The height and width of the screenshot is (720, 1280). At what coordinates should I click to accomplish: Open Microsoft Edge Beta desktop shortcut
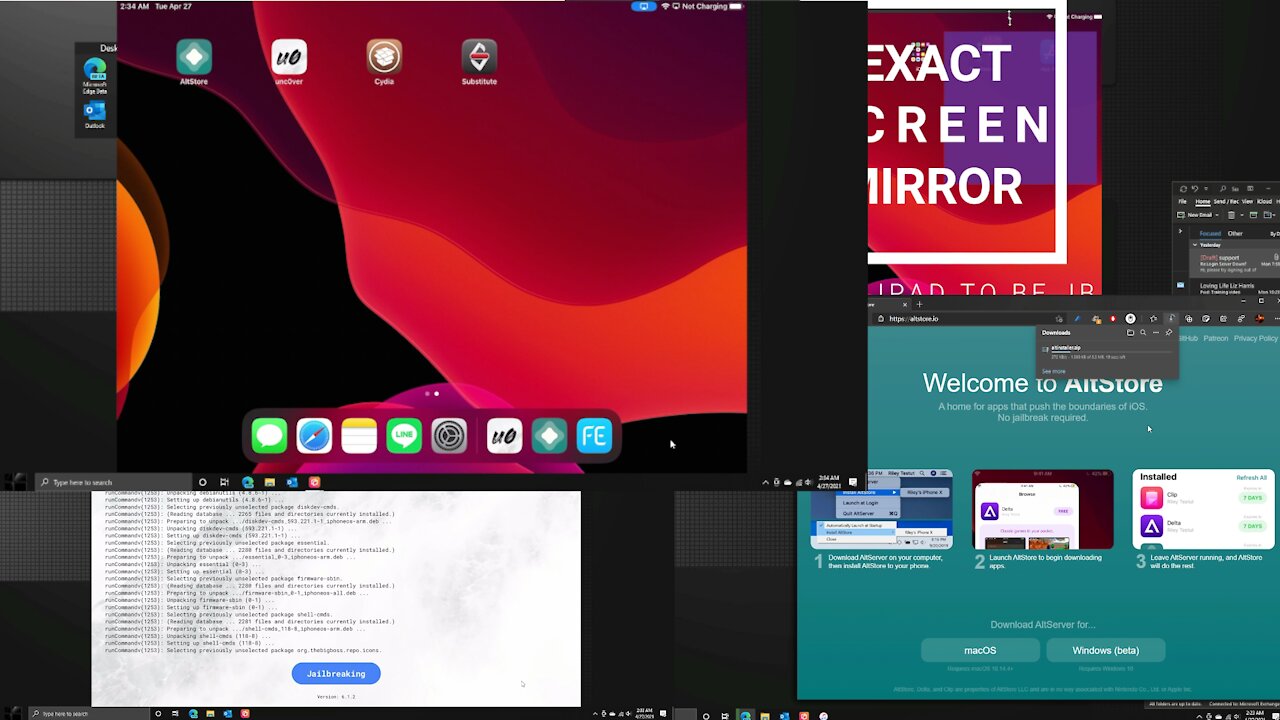[95, 75]
